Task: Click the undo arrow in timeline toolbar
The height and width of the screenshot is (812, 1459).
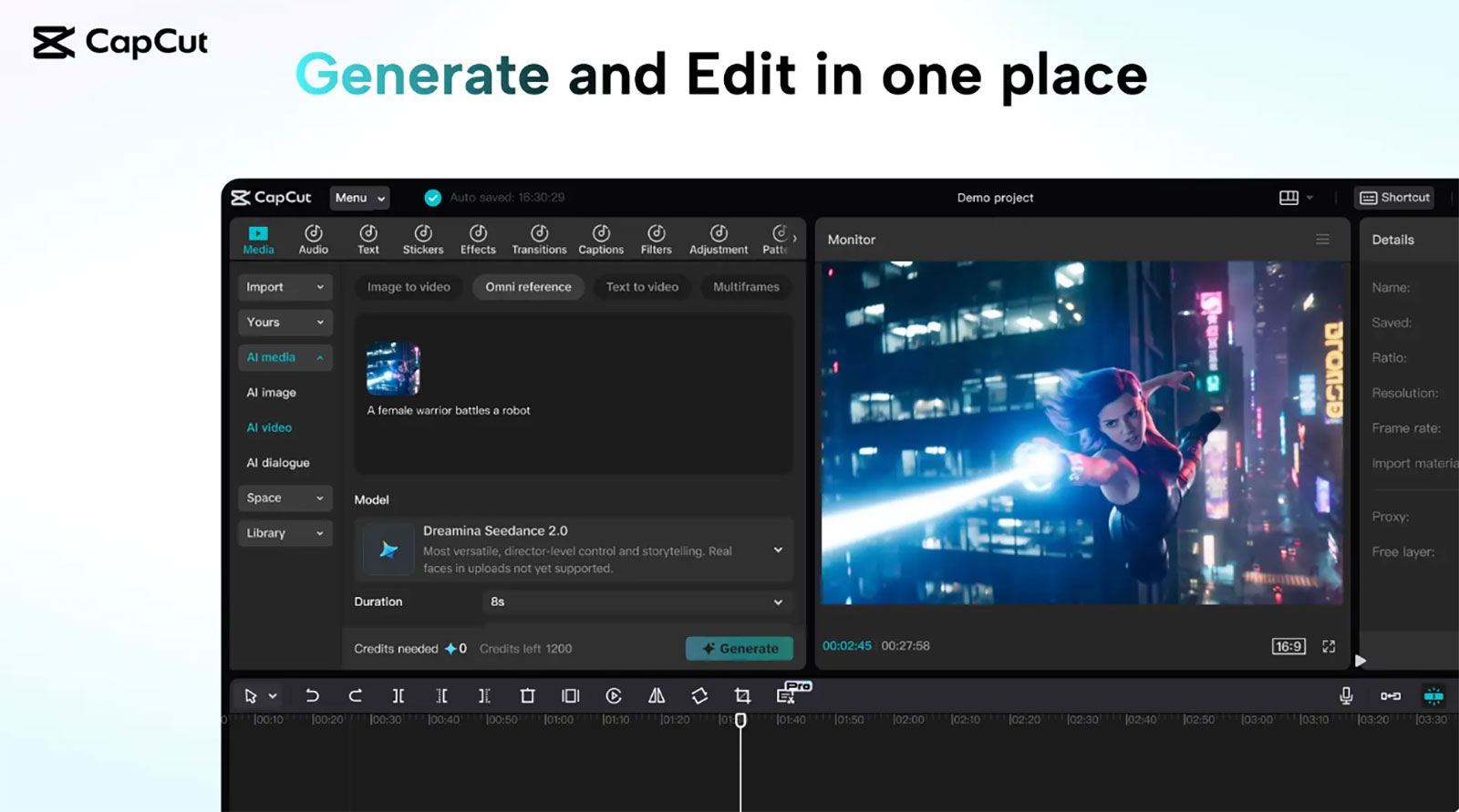Action: [x=312, y=696]
